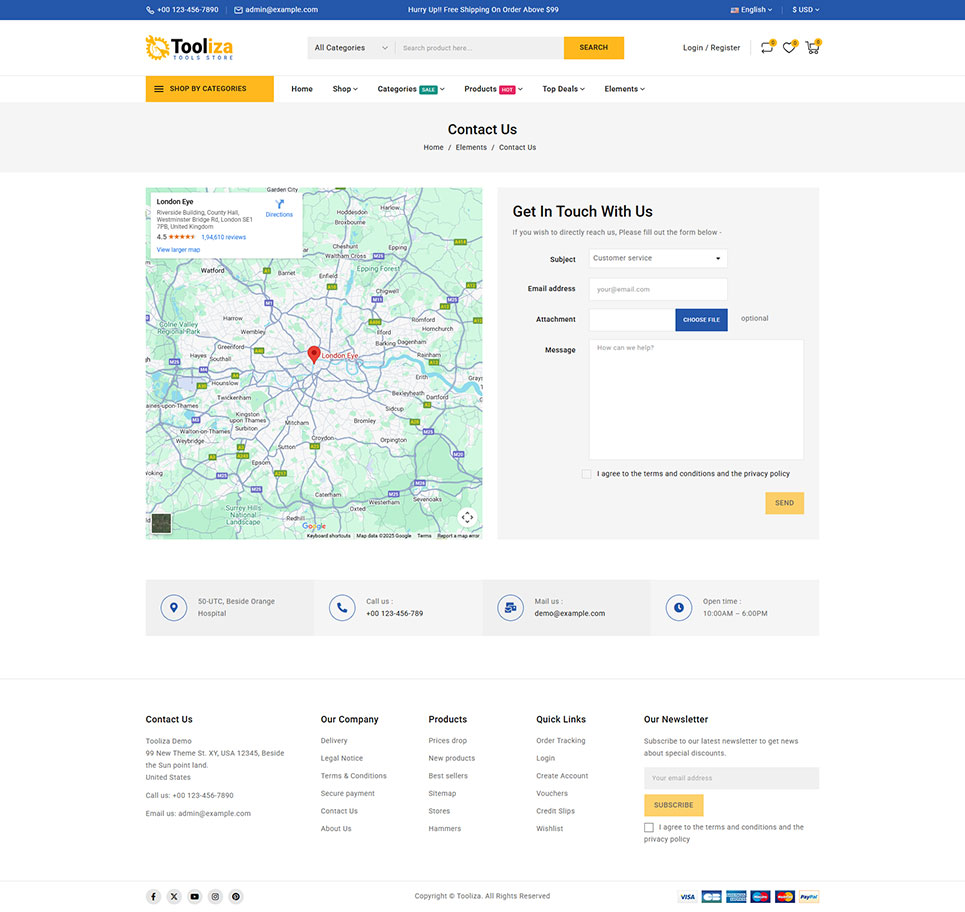This screenshot has height=912, width=965.
Task: Open the Facebook social icon
Action: [153, 897]
